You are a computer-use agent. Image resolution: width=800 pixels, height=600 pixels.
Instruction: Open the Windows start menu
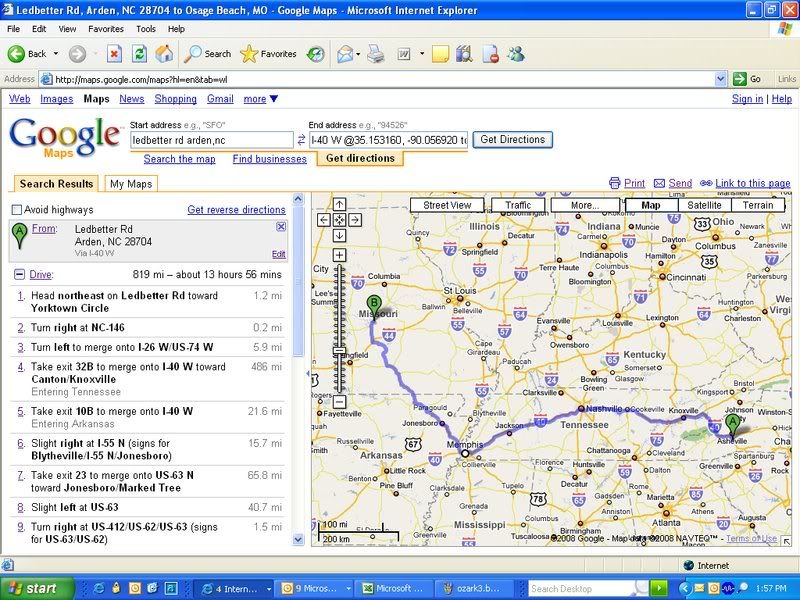(x=37, y=588)
